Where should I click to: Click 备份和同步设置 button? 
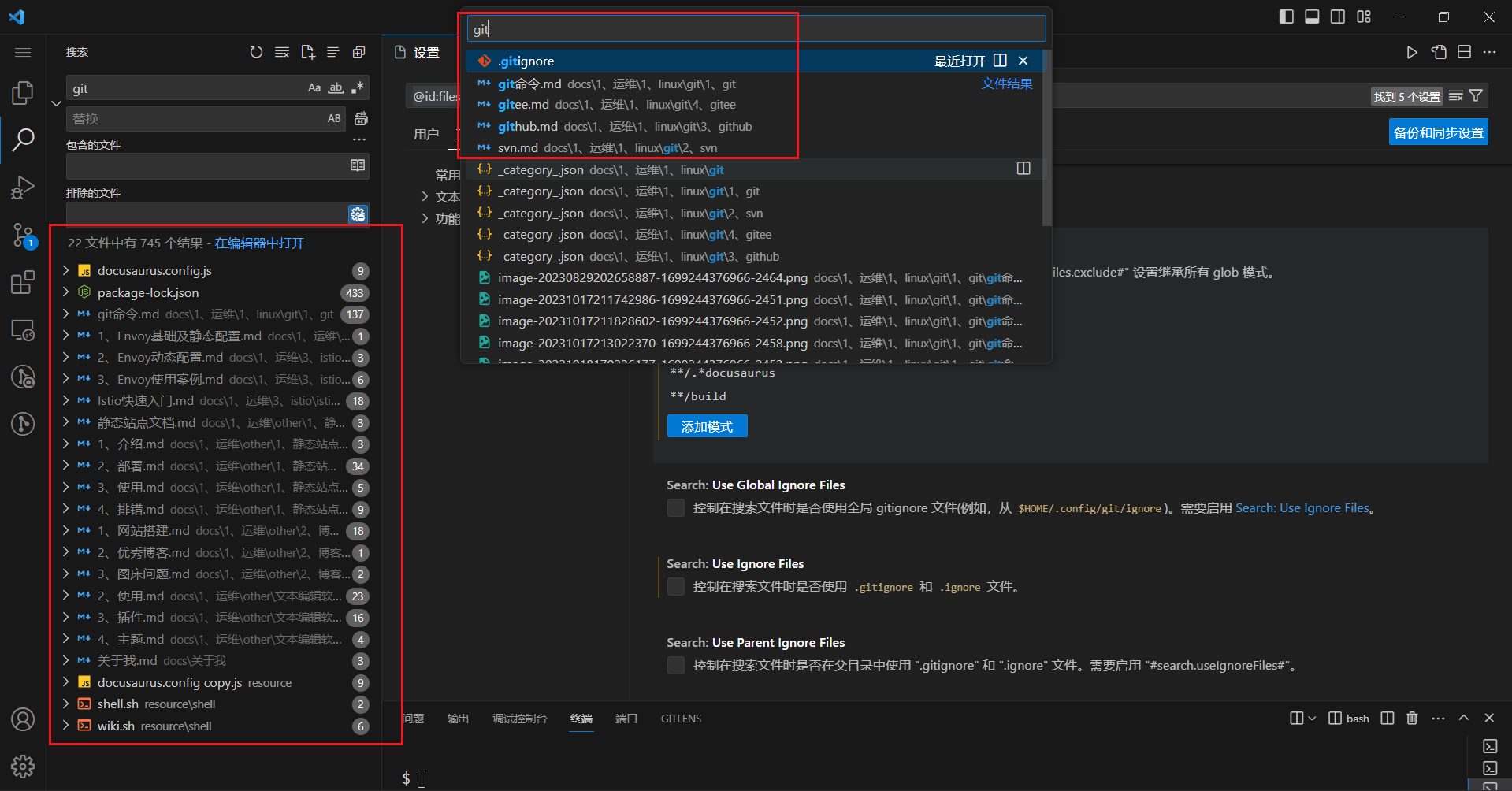[x=1438, y=132]
